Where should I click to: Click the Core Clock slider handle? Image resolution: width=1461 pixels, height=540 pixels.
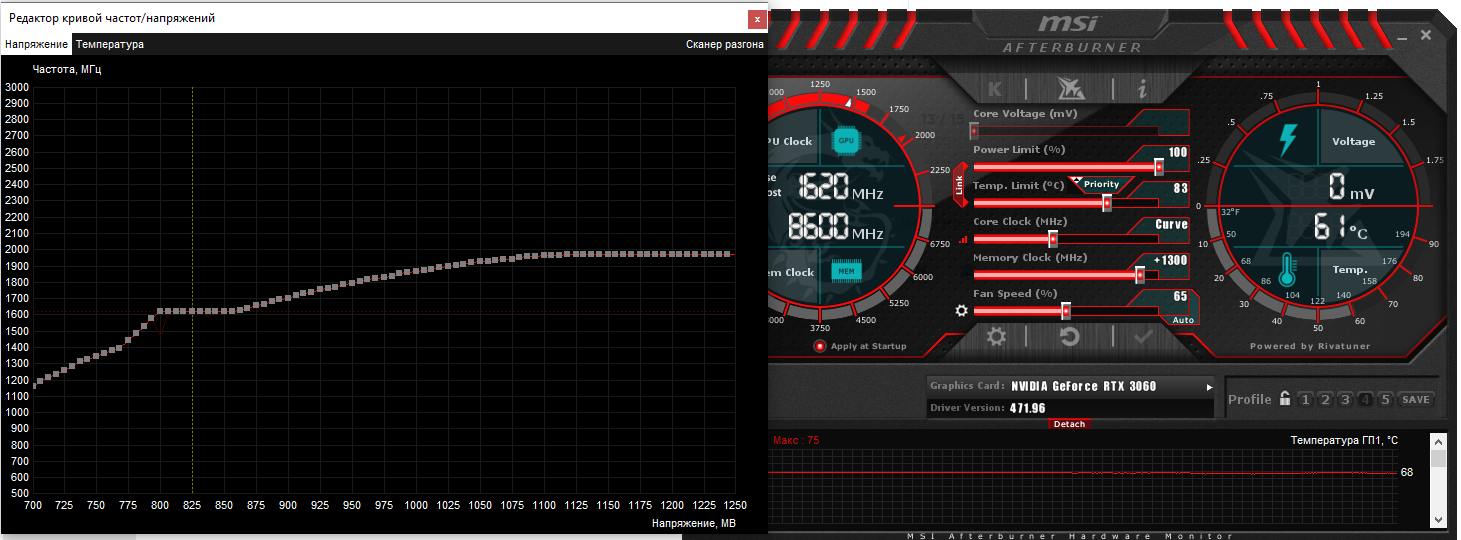pyautogui.click(x=1053, y=238)
